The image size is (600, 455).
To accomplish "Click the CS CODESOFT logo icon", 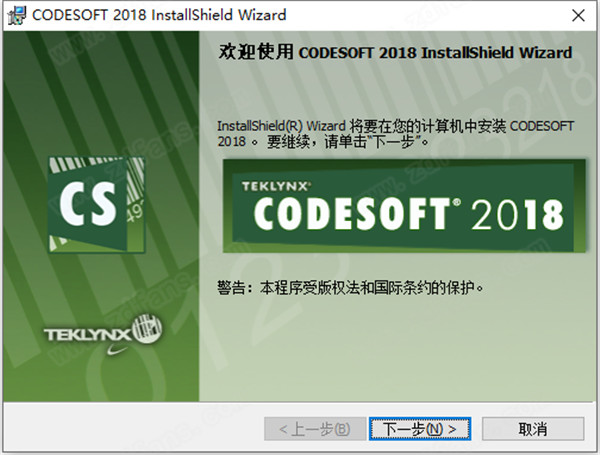I will (x=96, y=204).
